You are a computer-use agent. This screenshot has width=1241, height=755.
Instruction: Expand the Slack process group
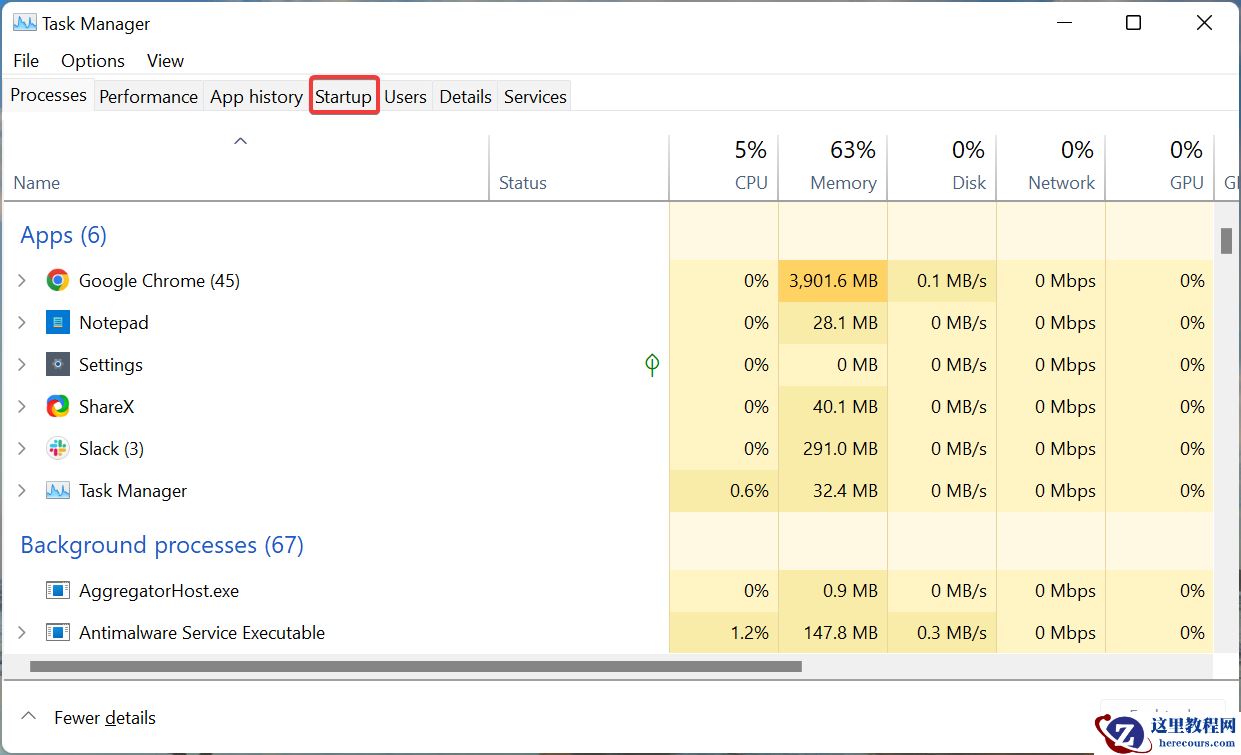[x=22, y=449]
